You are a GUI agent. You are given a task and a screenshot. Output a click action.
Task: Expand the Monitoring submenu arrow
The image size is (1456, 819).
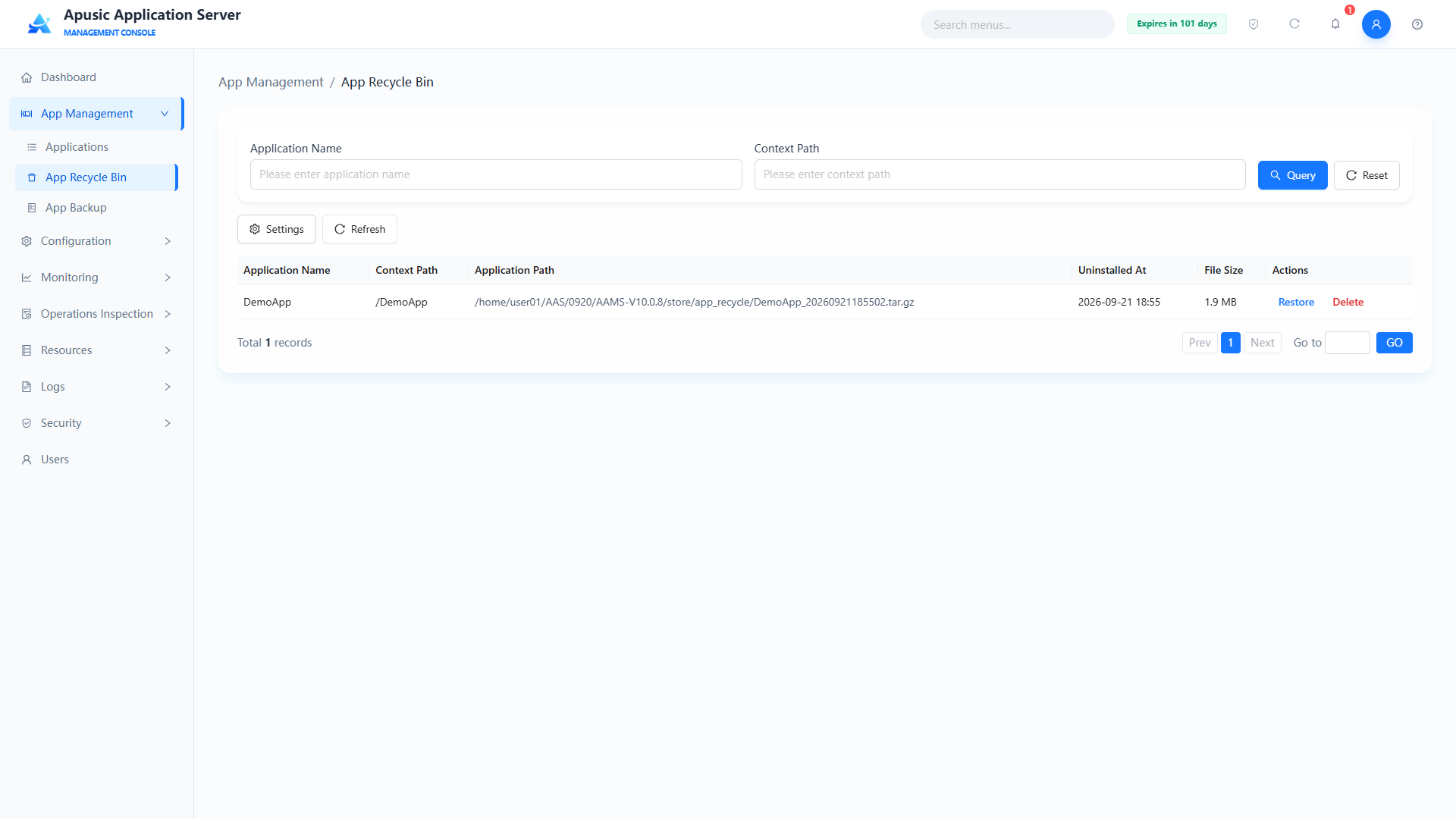(168, 278)
